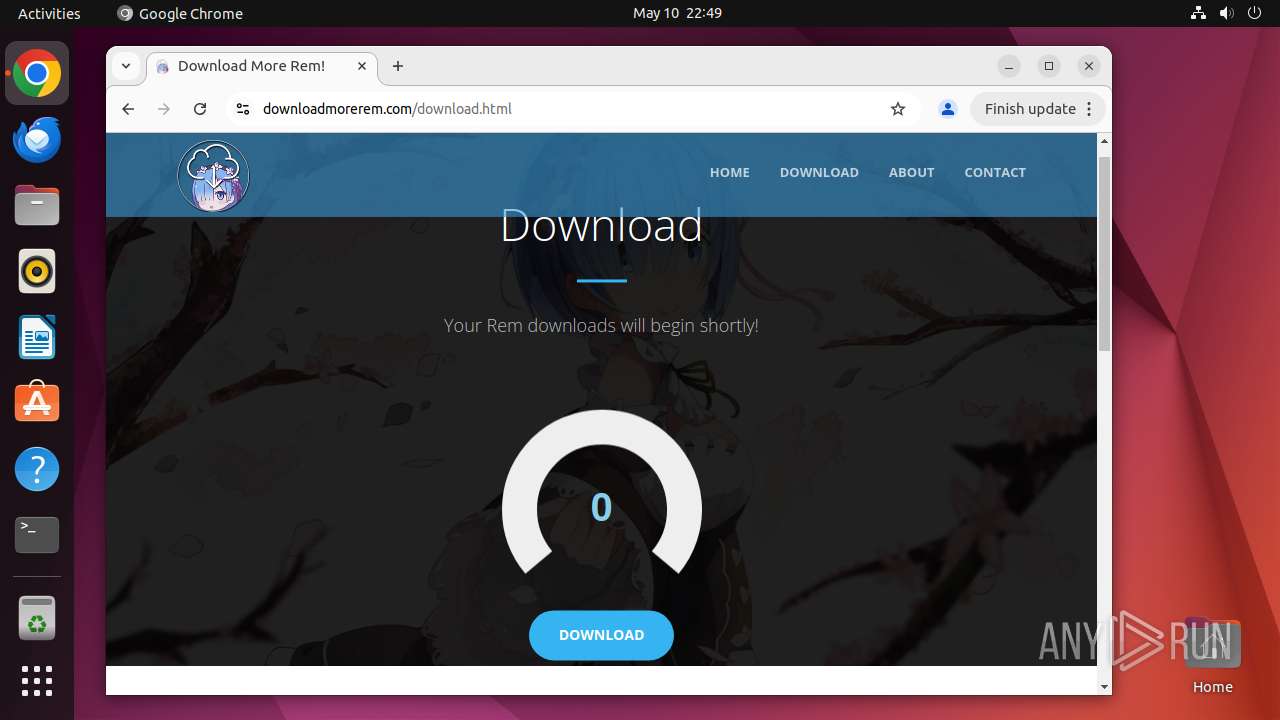Image resolution: width=1280 pixels, height=720 pixels.
Task: Open ABOUT in site navigation
Action: 912,172
